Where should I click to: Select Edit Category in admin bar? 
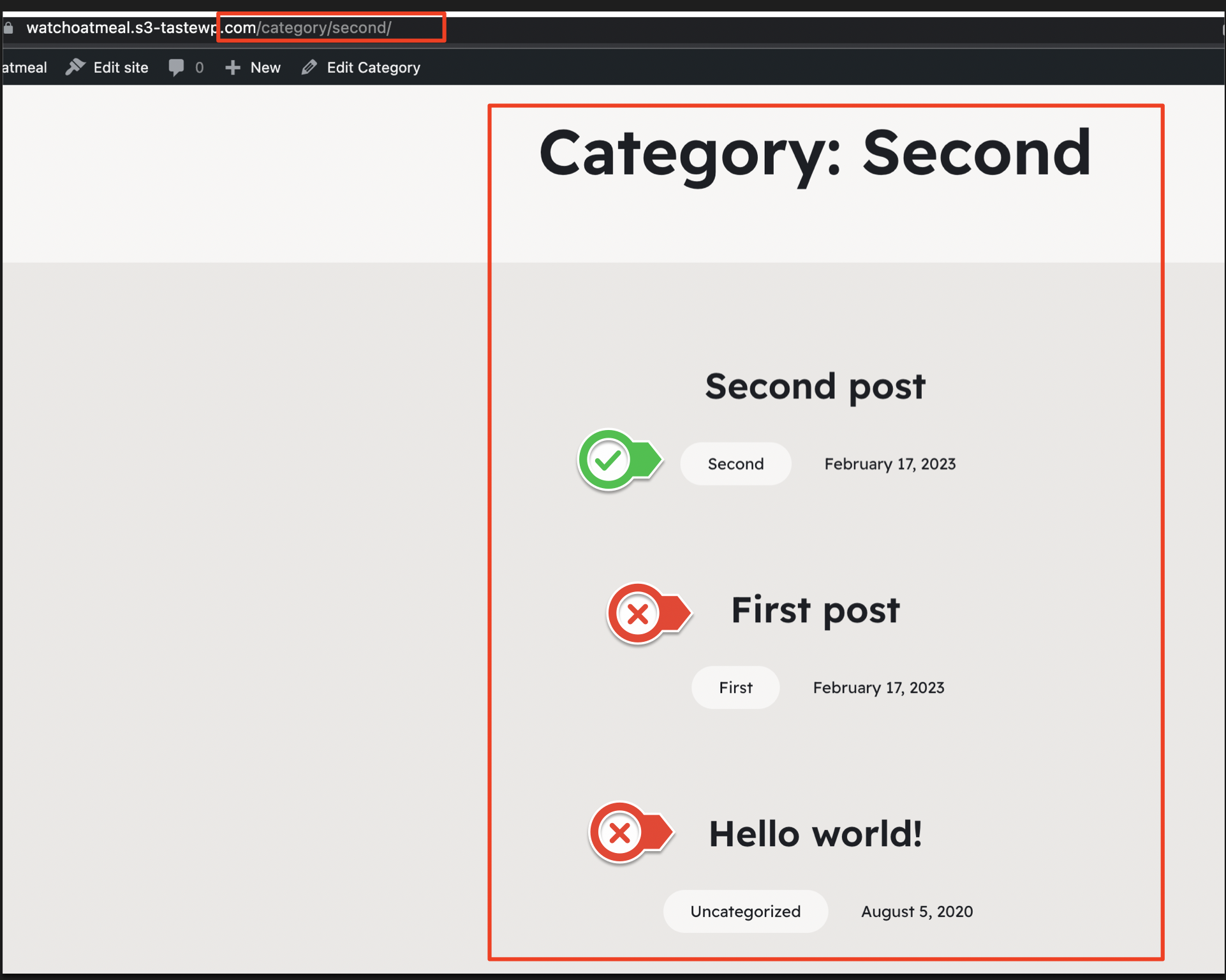373,68
